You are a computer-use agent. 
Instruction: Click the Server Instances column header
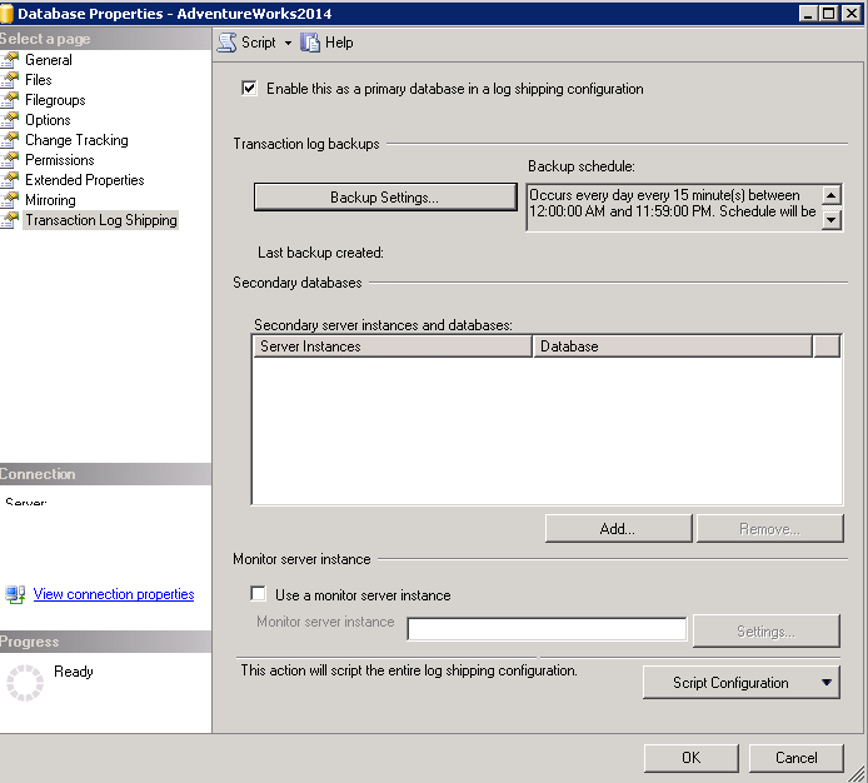[x=392, y=346]
